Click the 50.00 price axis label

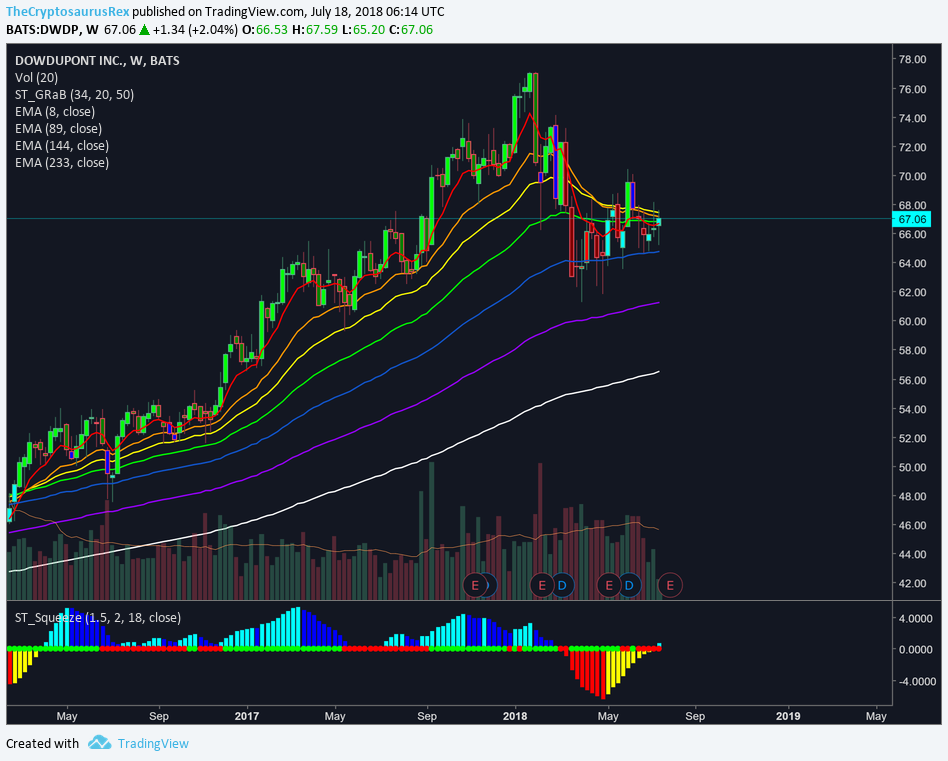(x=912, y=467)
